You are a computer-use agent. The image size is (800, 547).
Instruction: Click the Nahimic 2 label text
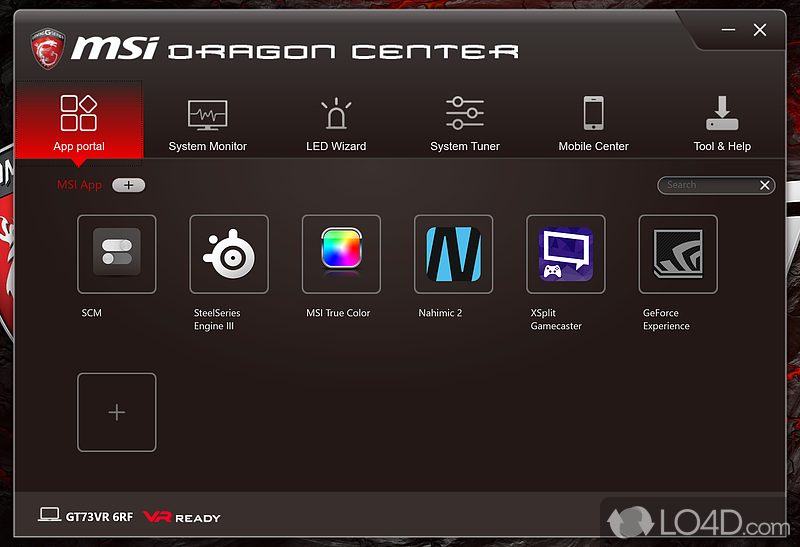coord(440,313)
